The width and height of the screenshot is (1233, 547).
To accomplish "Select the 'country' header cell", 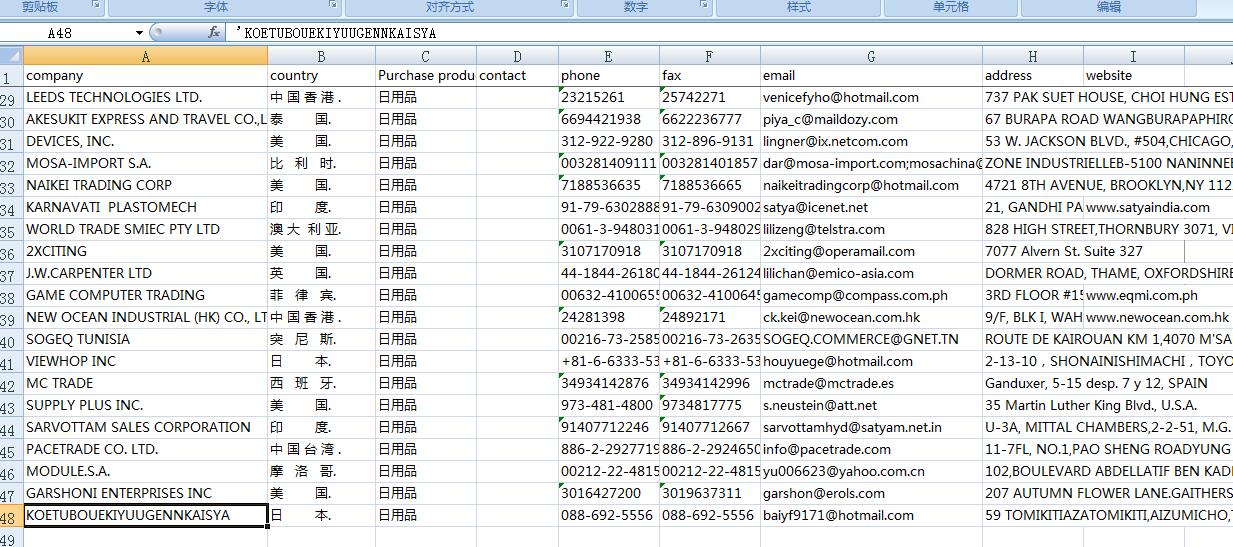I will pos(321,76).
